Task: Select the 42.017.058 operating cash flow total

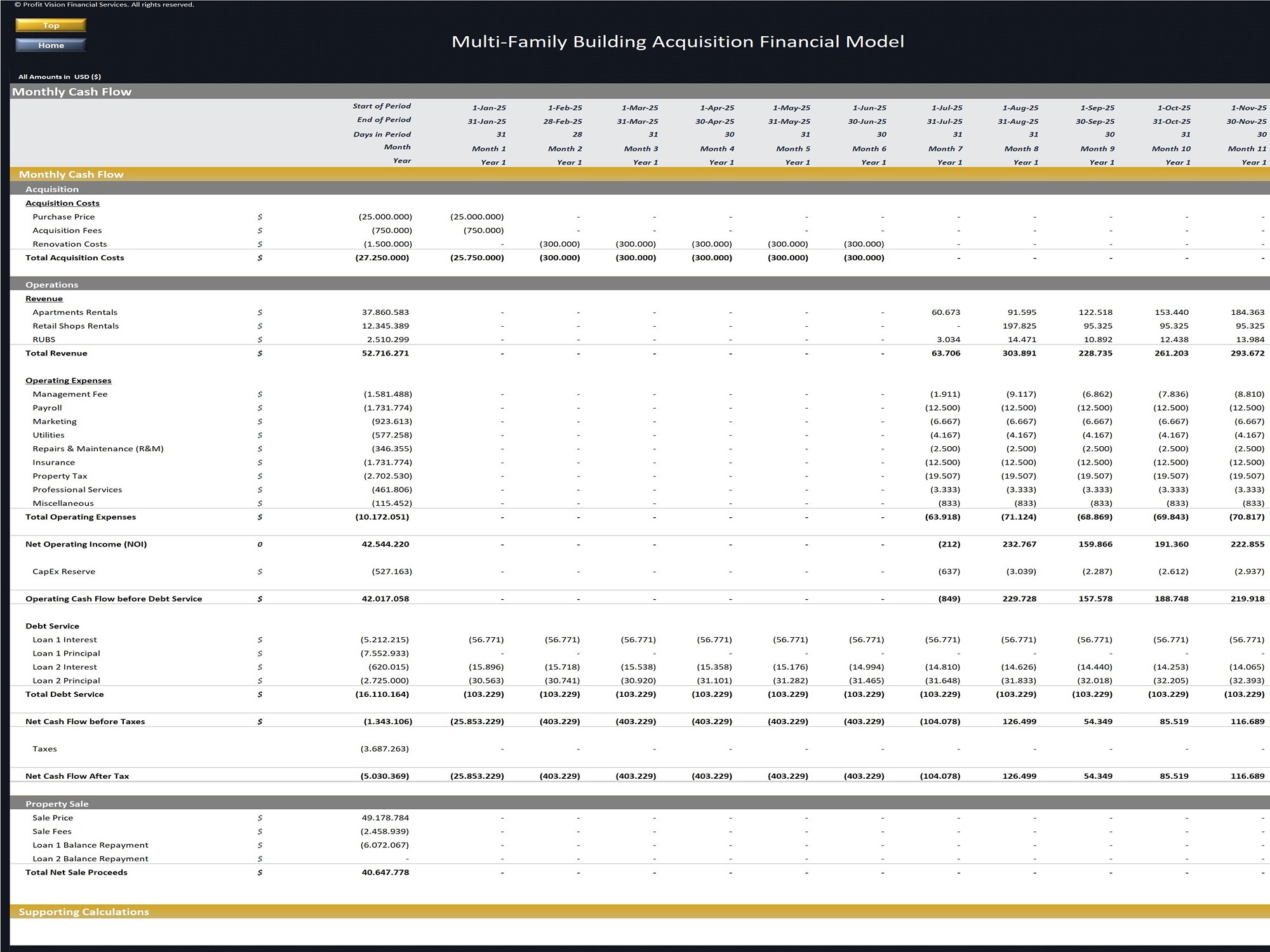Action: click(385, 599)
